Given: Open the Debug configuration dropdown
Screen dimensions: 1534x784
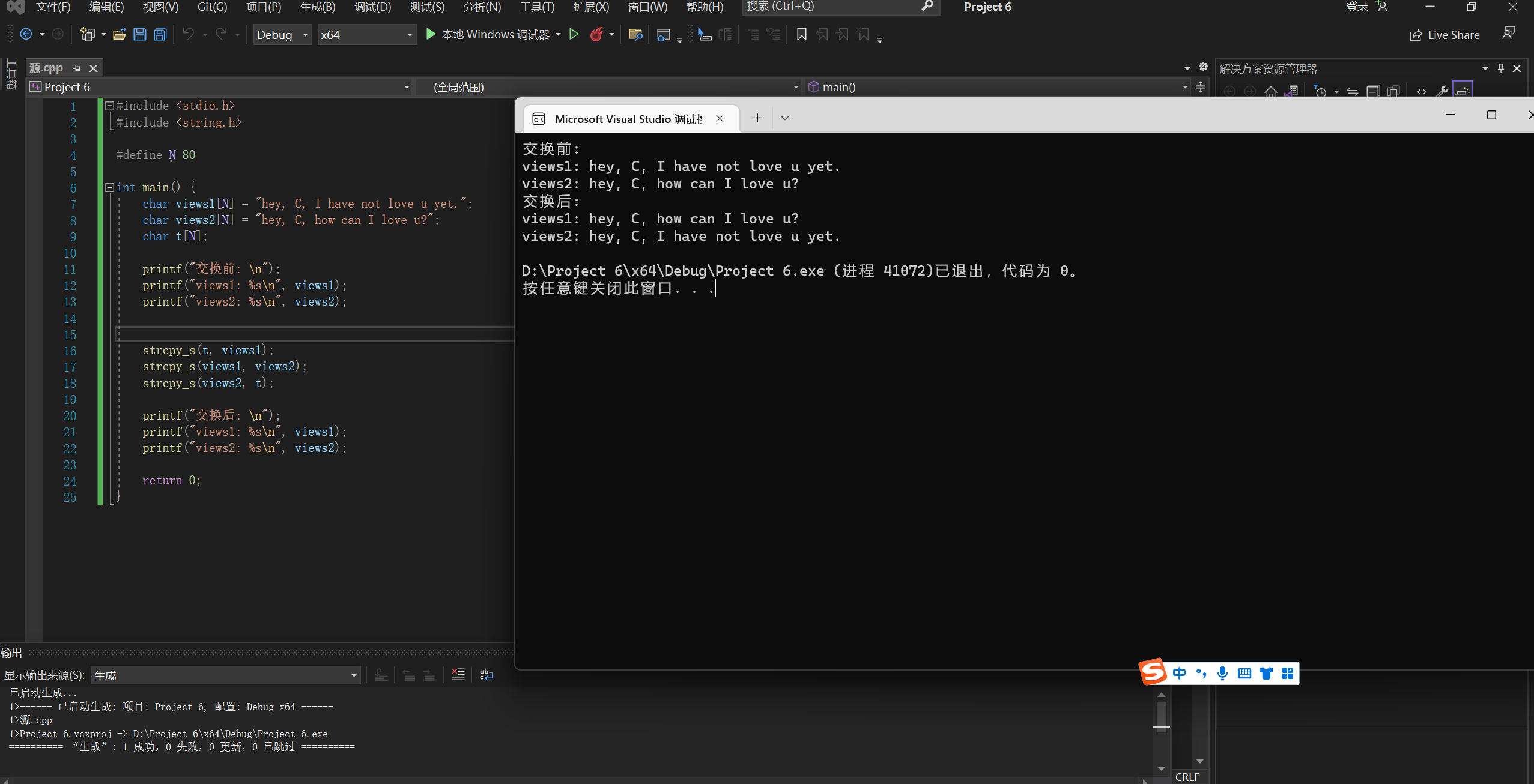Looking at the screenshot, I should [x=282, y=35].
